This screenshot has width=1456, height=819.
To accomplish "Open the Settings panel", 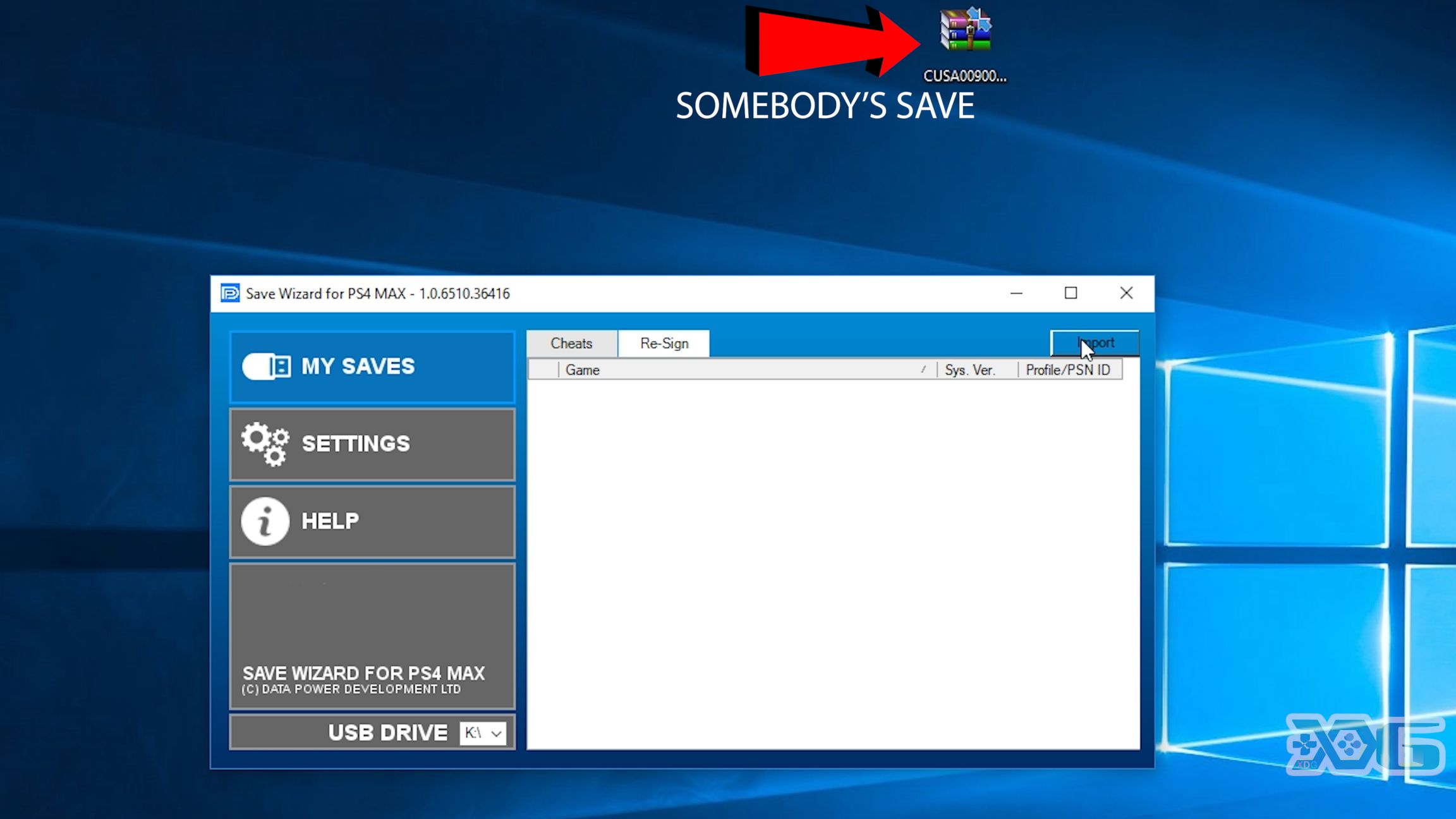I will click(x=372, y=444).
